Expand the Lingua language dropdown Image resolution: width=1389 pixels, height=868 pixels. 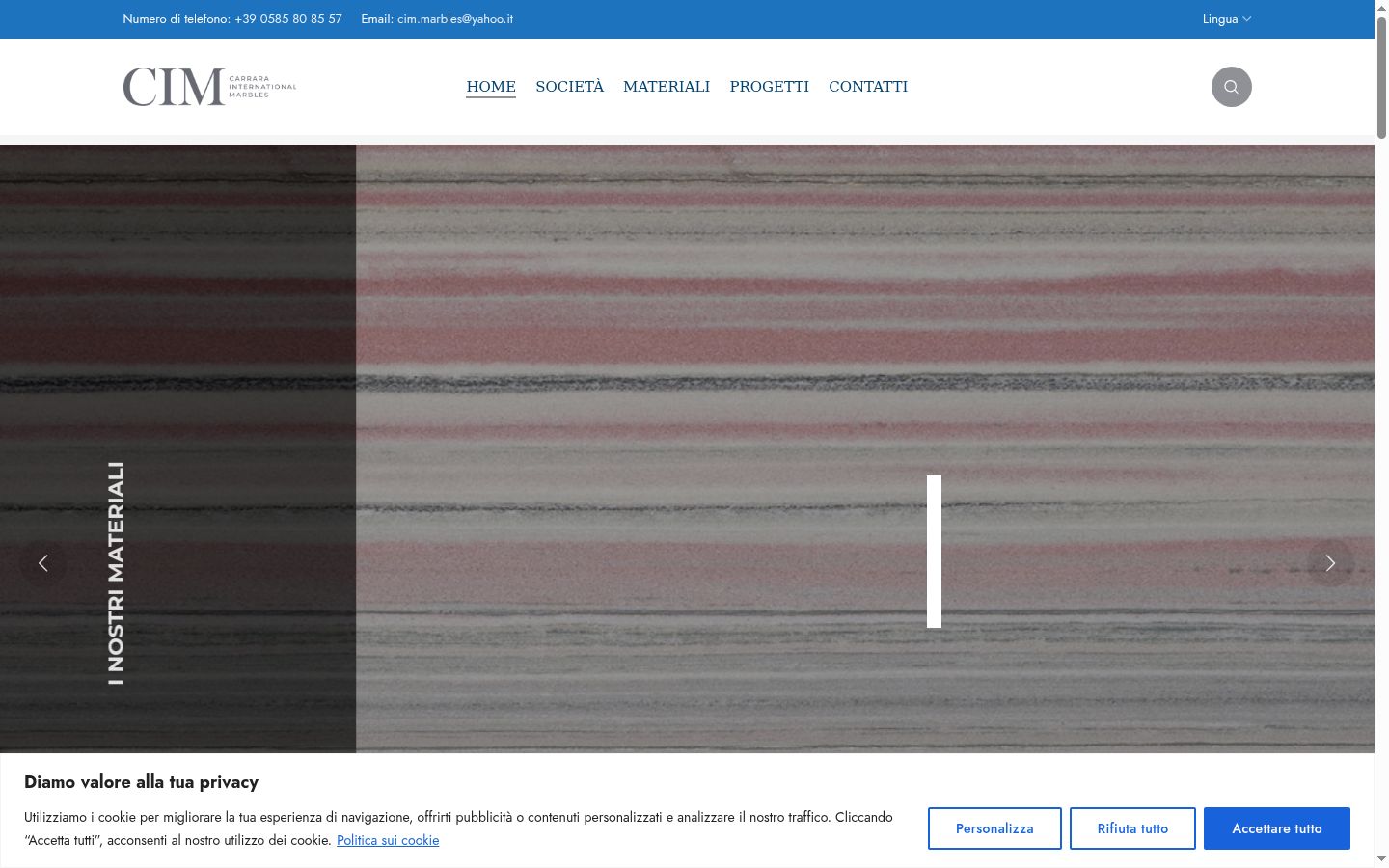(1226, 19)
